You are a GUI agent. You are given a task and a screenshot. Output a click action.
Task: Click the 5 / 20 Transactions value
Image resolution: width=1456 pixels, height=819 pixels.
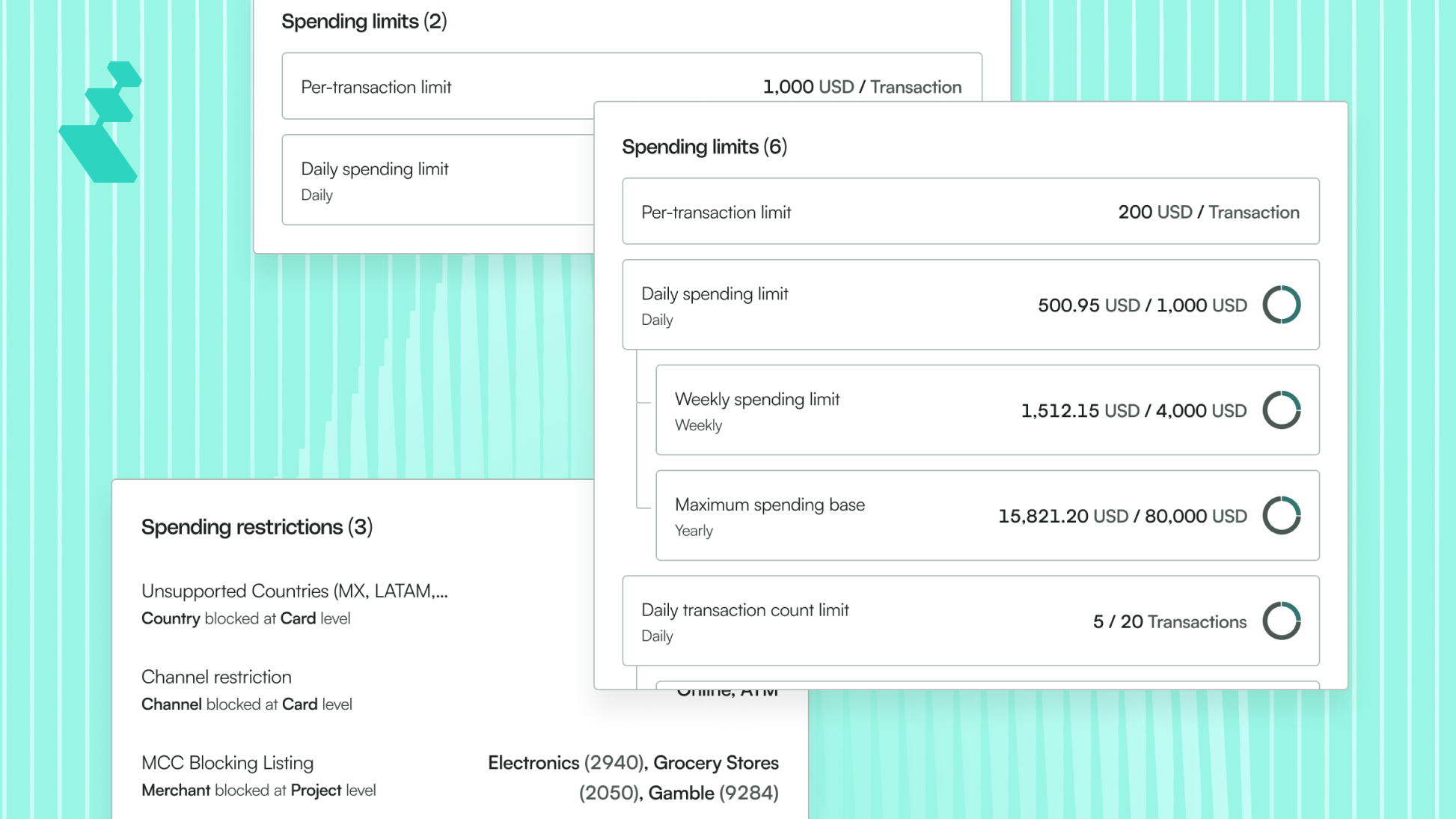[x=1170, y=622]
